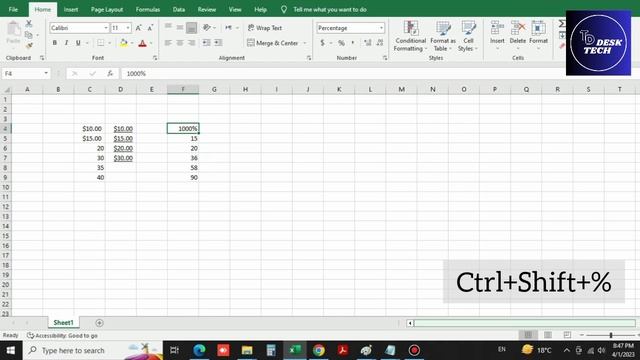Click Wrap Text button
The image size is (640, 360).
coord(265,28)
